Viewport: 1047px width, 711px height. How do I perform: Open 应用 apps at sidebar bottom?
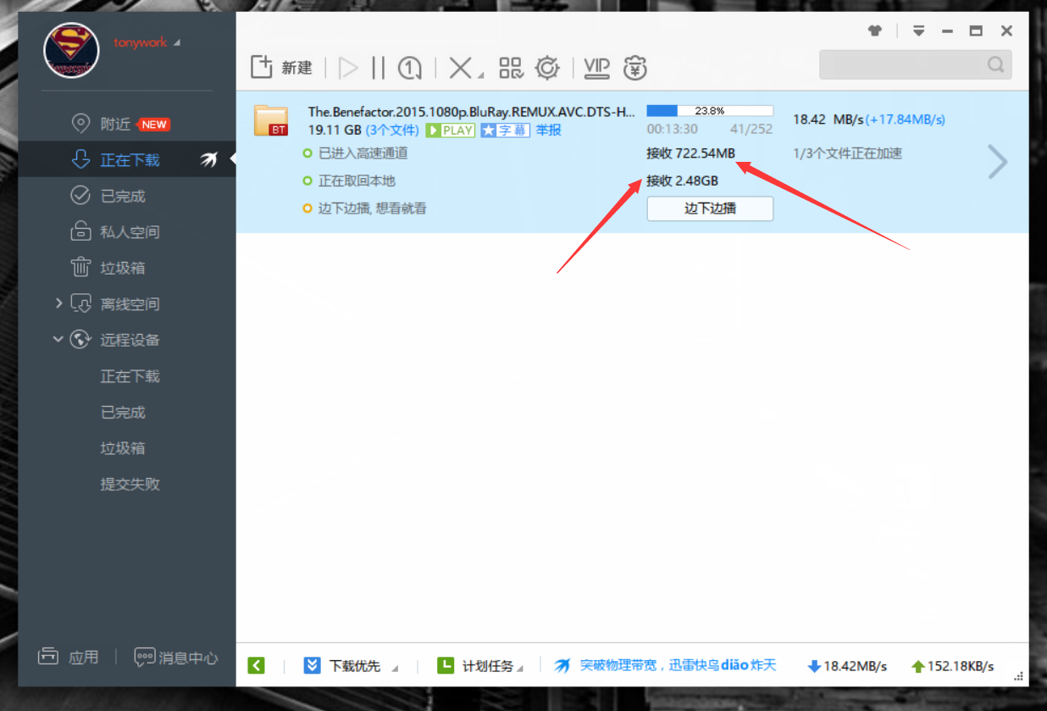pyautogui.click(x=68, y=657)
